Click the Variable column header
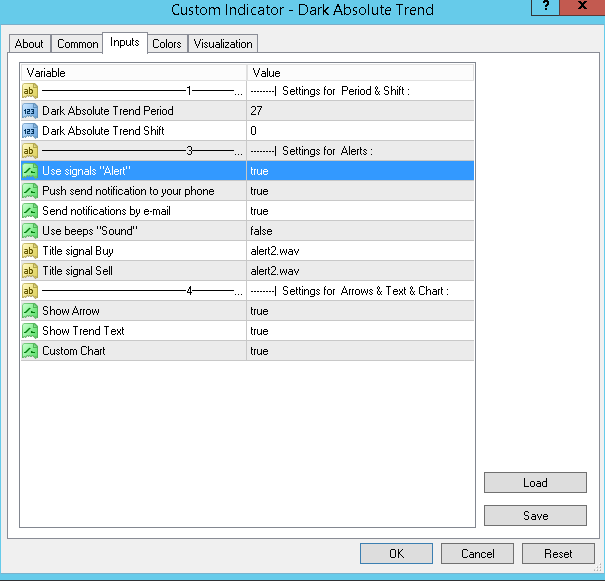Screen dimensions: 605x582 [x=134, y=73]
